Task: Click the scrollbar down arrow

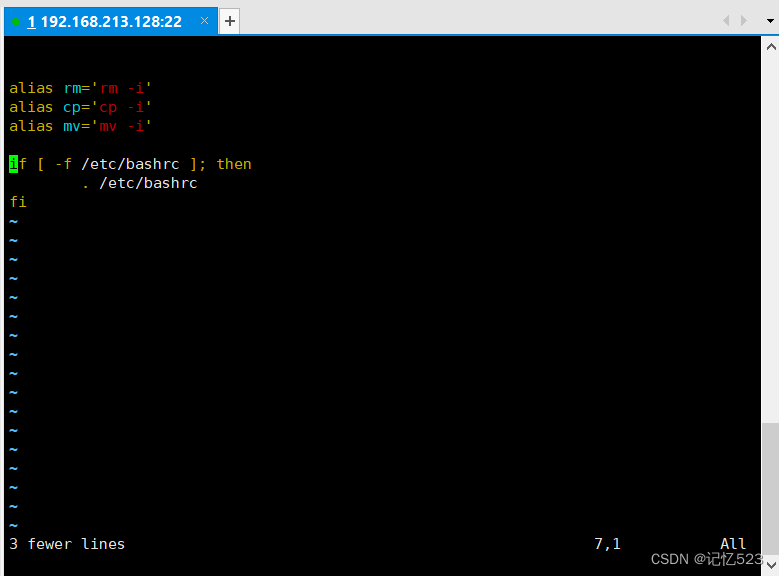Action: [x=771, y=565]
